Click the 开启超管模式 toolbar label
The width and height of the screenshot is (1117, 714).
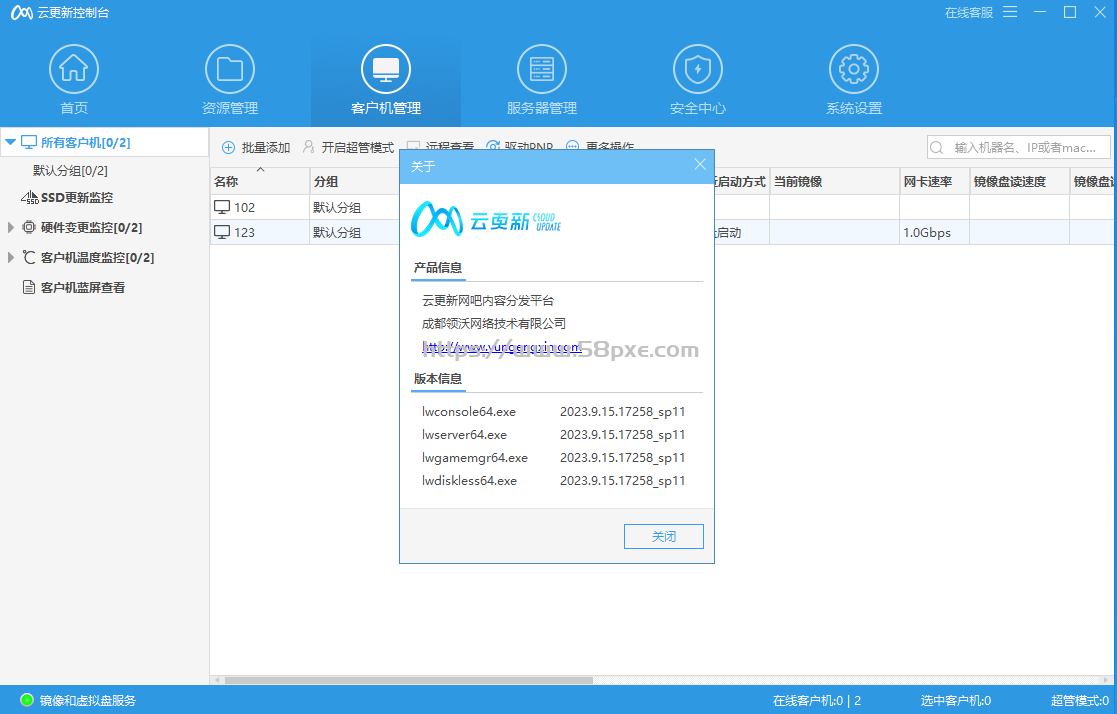pyautogui.click(x=358, y=148)
